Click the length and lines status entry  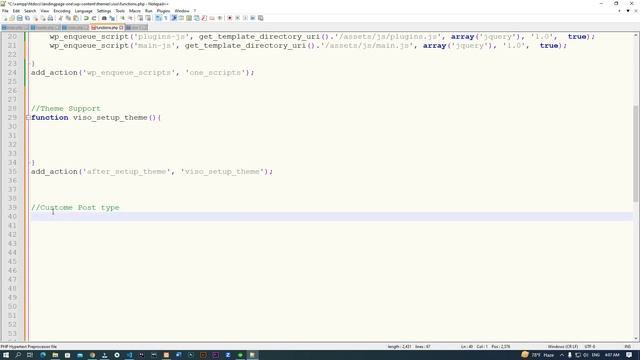click(x=409, y=347)
